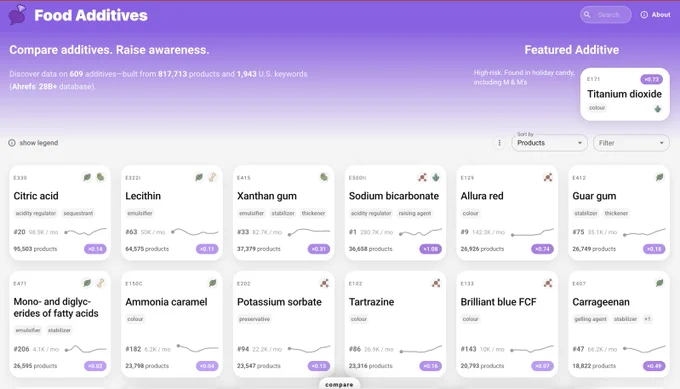Click the sequestrant tag on Citric acid
Screen dimensions: 680x389
(x=78, y=213)
